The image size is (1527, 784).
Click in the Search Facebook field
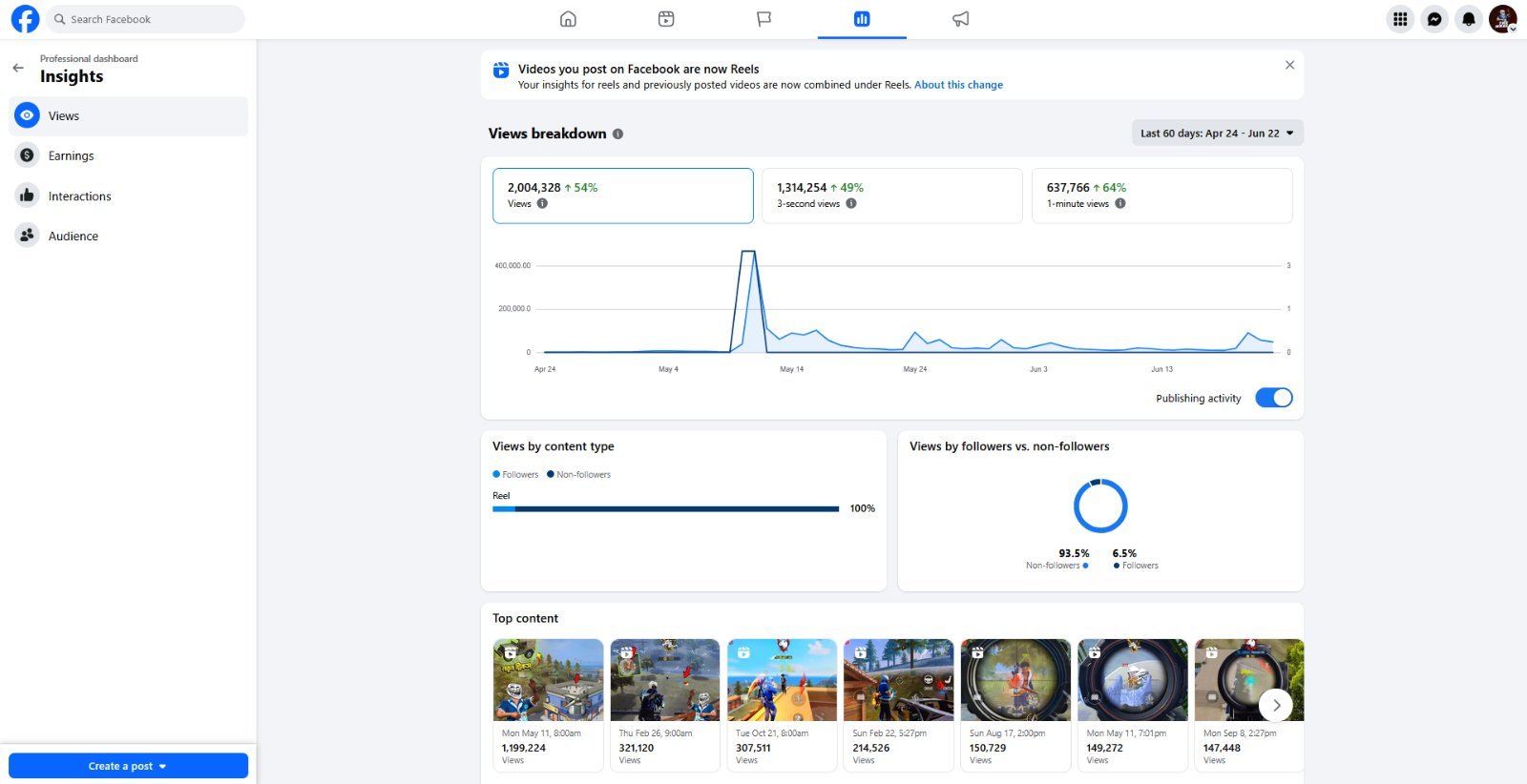pyautogui.click(x=145, y=19)
